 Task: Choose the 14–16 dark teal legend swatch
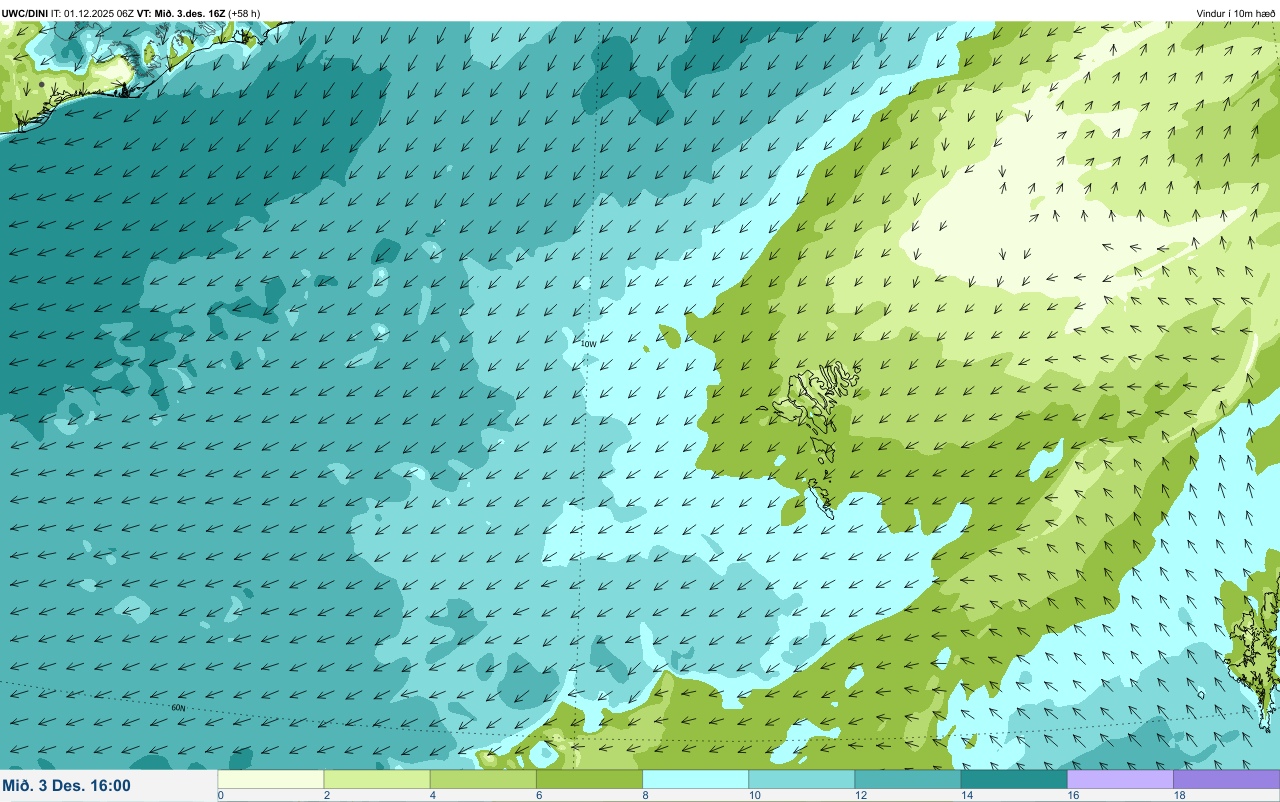tap(1014, 779)
